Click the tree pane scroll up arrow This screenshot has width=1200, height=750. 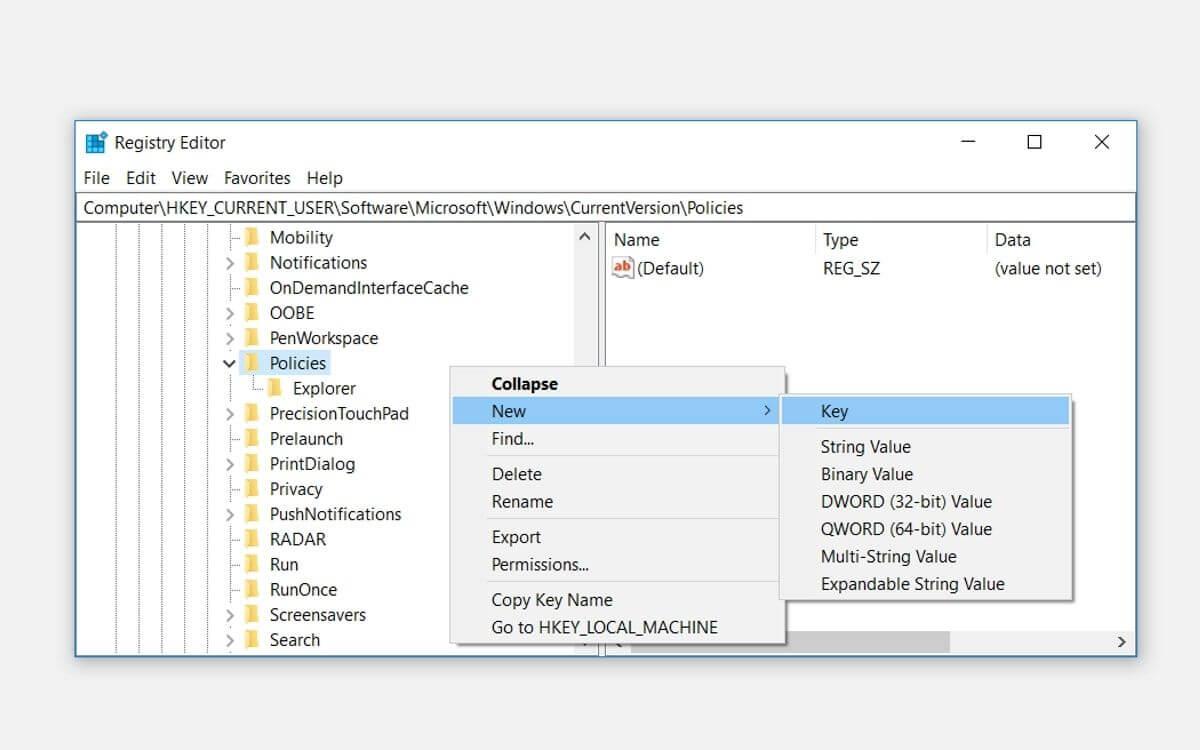tap(585, 238)
